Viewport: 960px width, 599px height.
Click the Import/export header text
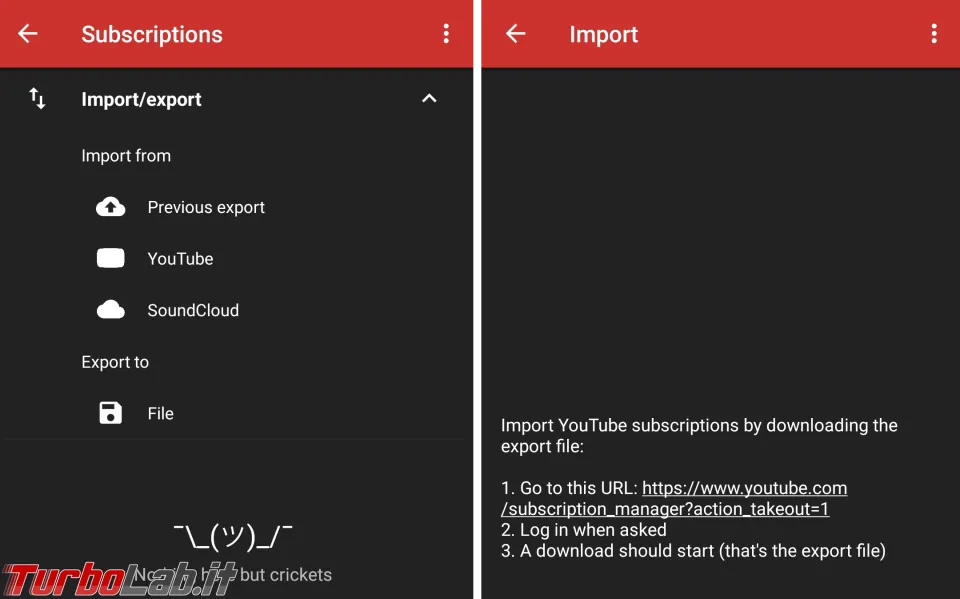pos(141,99)
